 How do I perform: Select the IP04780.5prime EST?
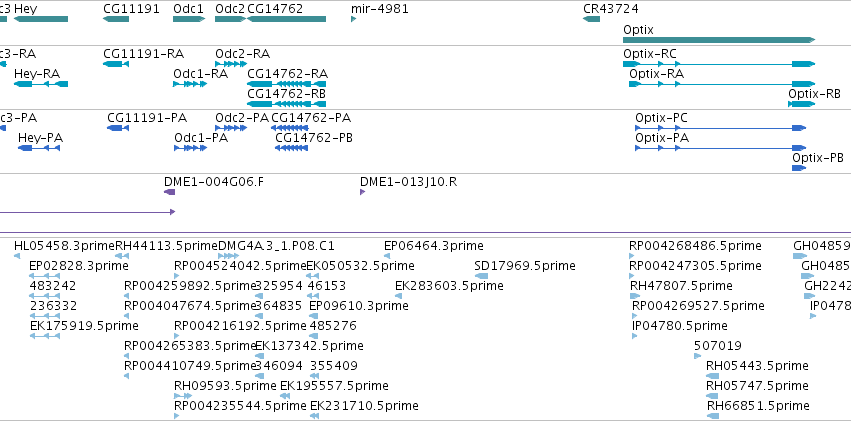(x=634, y=336)
